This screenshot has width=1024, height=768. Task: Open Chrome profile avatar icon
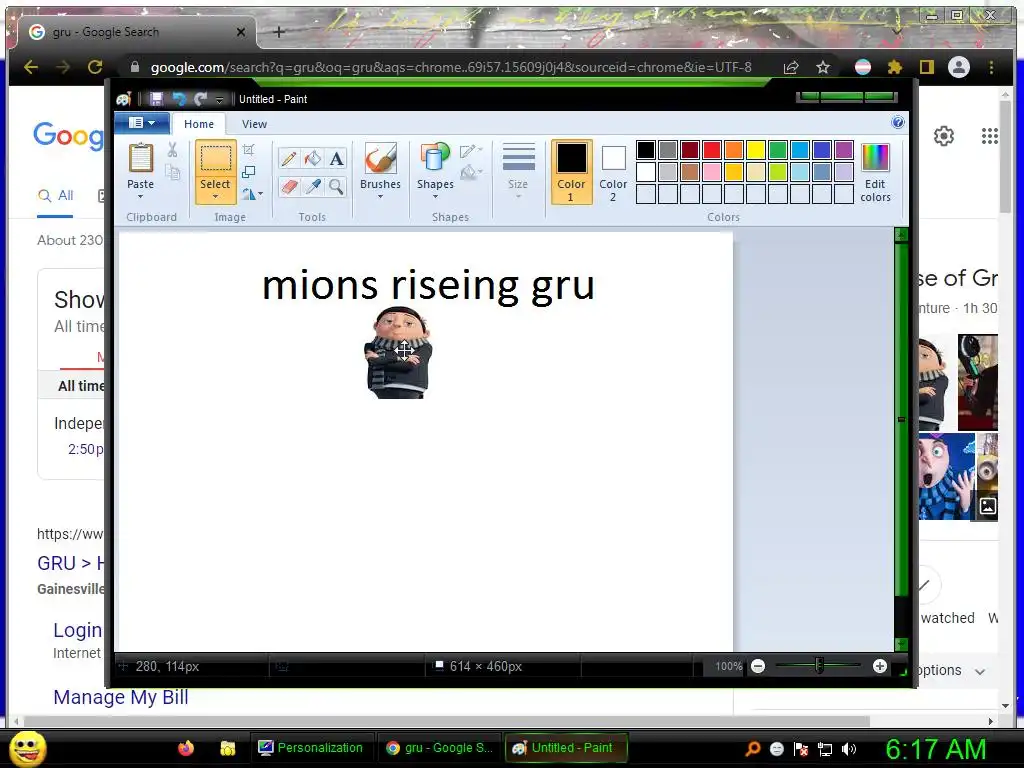tap(959, 67)
